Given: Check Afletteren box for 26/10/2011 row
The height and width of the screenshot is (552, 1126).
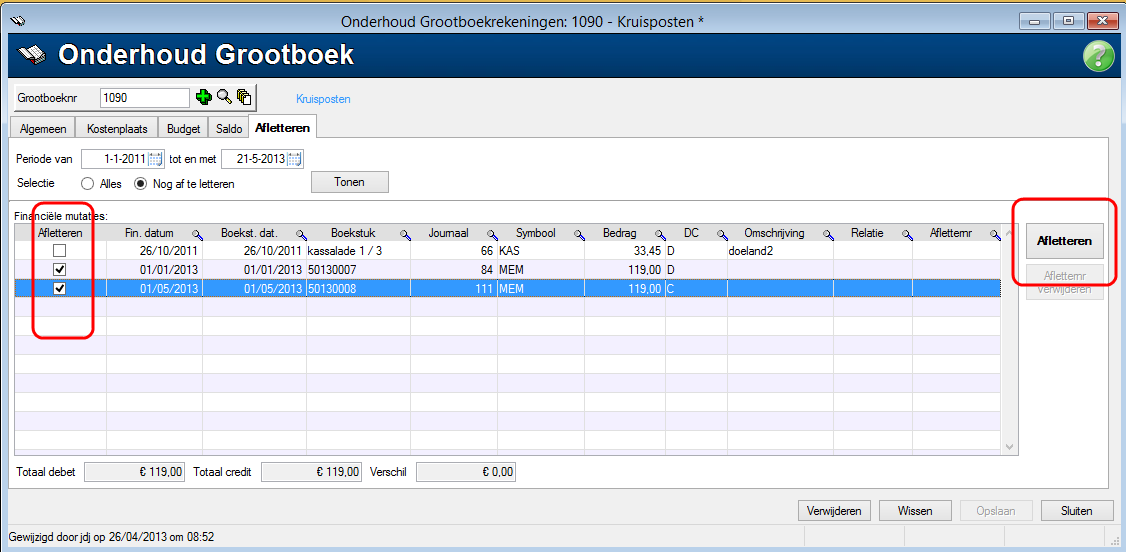Looking at the screenshot, I should [x=60, y=251].
